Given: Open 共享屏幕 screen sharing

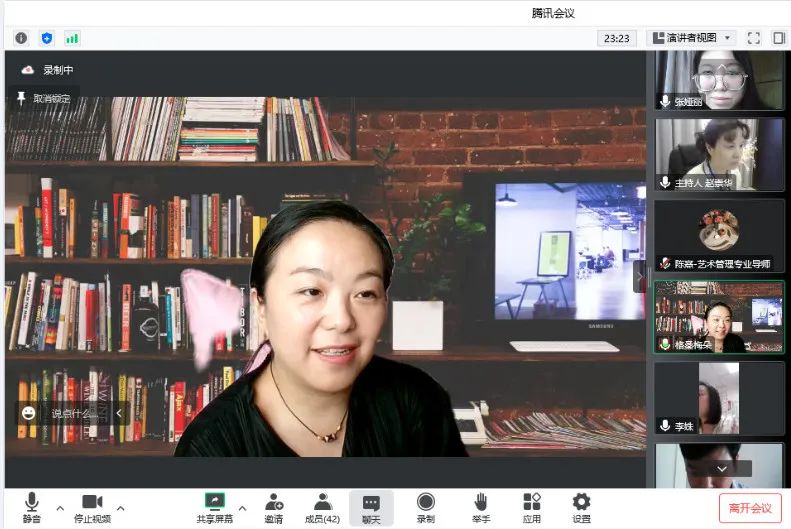Looking at the screenshot, I should (215, 507).
